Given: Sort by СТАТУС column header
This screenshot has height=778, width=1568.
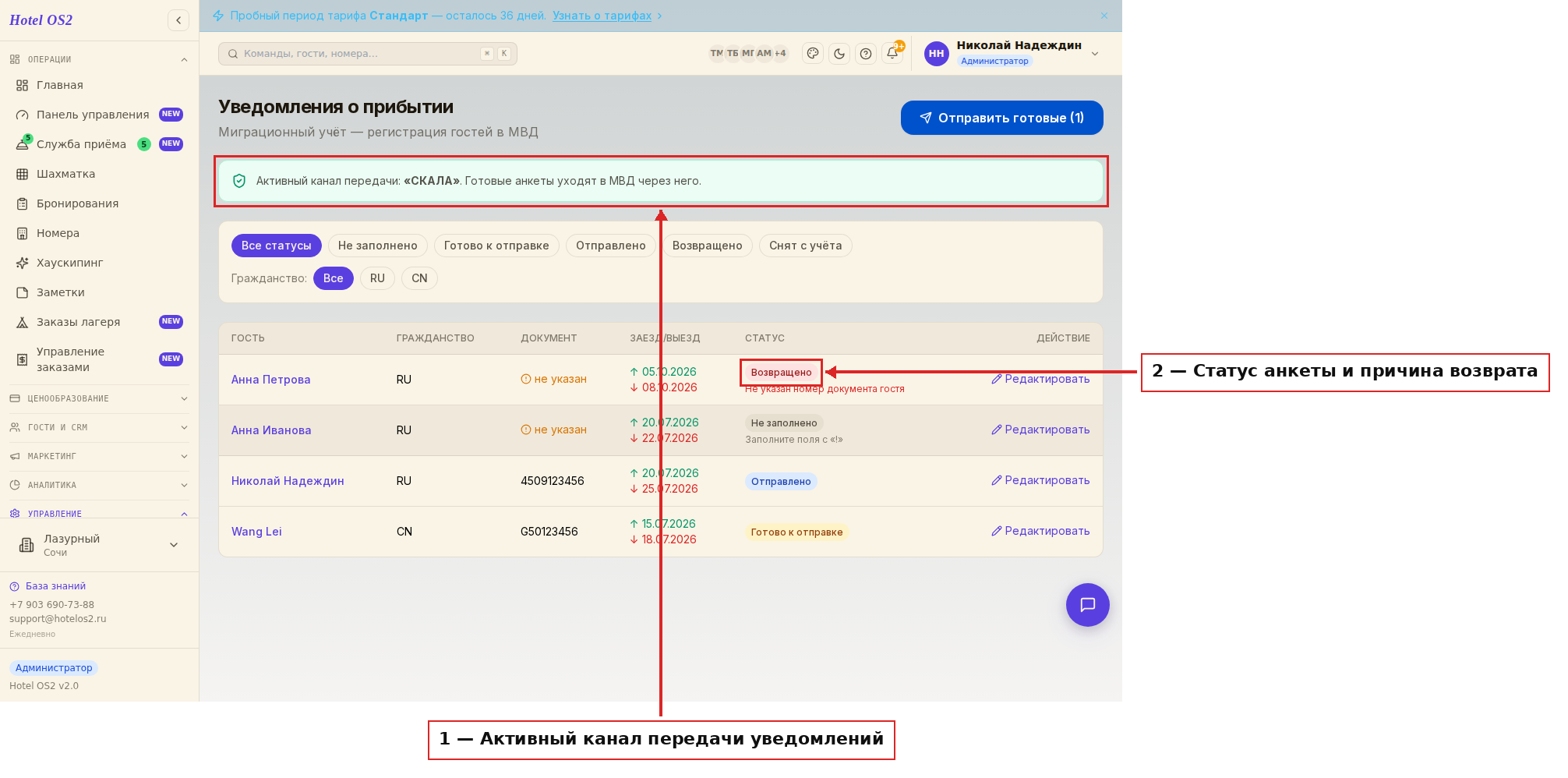Looking at the screenshot, I should click(x=765, y=338).
